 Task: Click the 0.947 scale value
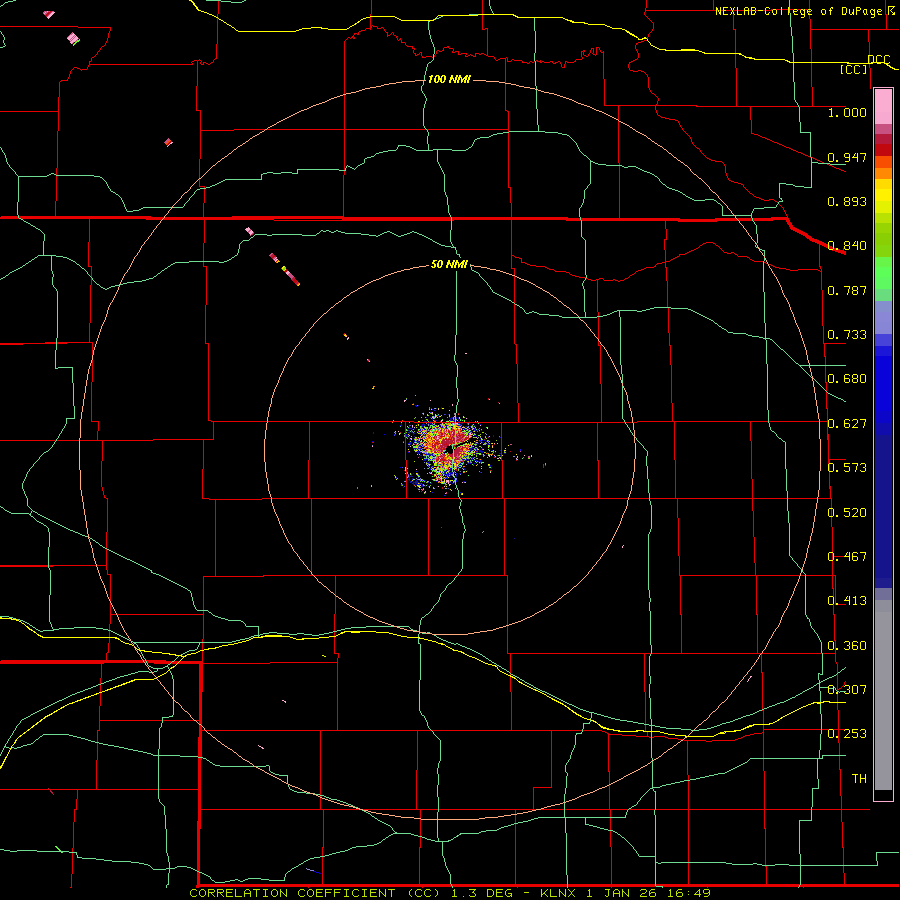point(847,157)
